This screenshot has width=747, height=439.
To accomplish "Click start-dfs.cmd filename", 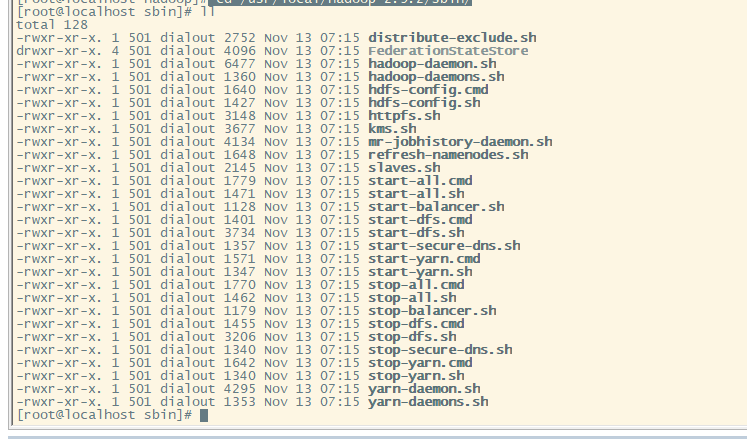I will pyautogui.click(x=420, y=220).
